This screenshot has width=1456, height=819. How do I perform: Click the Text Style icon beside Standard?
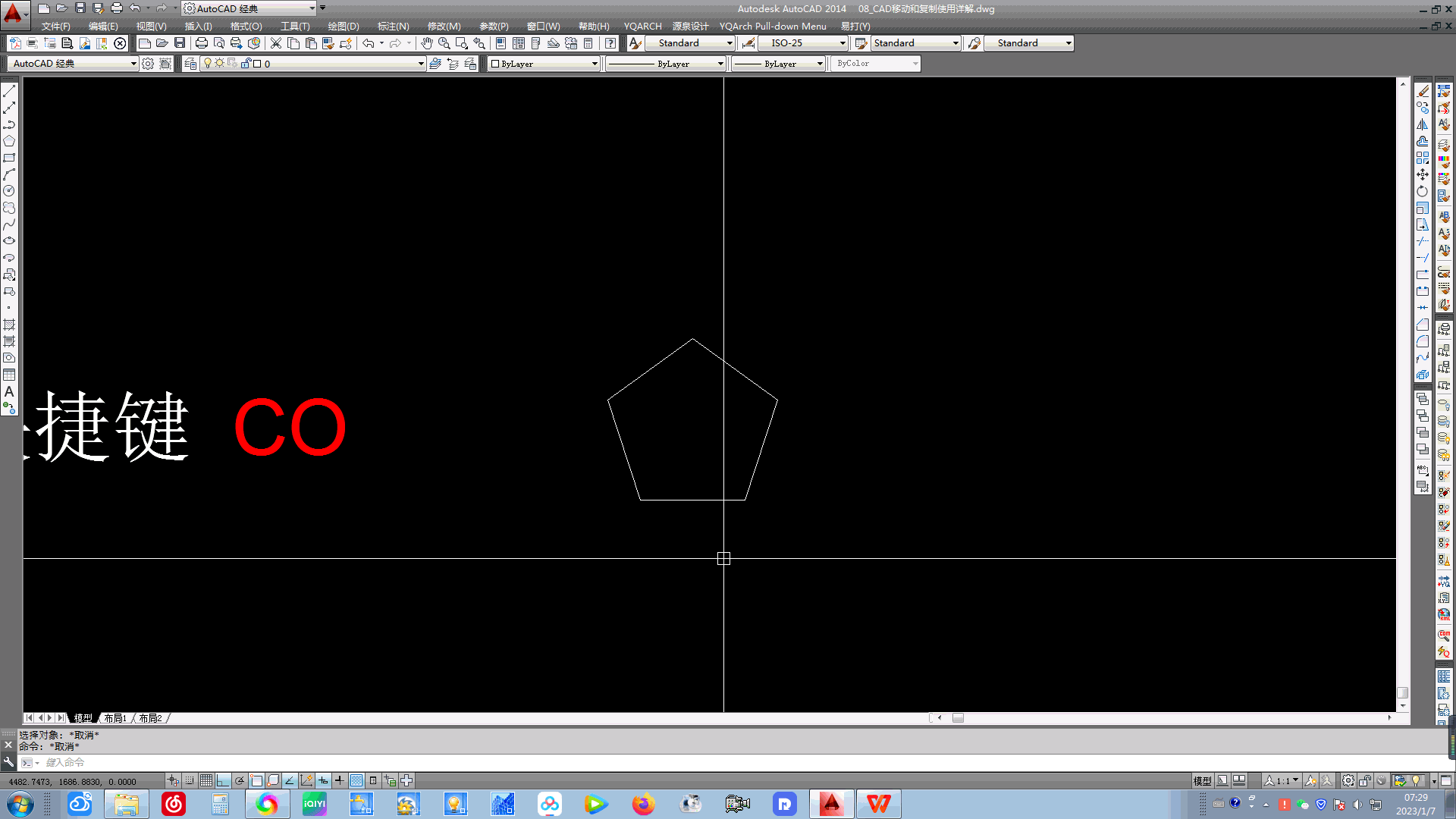(635, 43)
